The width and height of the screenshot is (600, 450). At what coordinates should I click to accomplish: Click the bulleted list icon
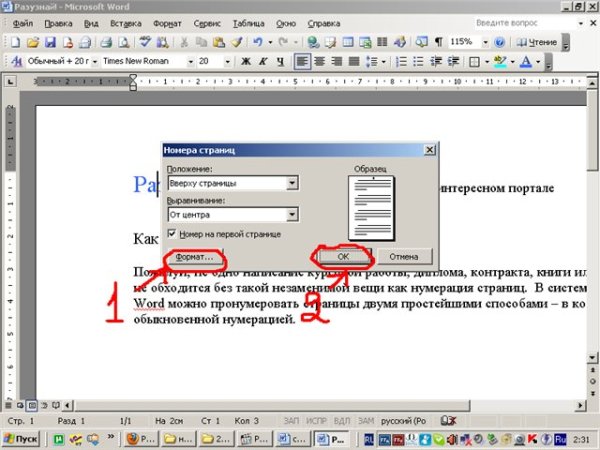418,62
